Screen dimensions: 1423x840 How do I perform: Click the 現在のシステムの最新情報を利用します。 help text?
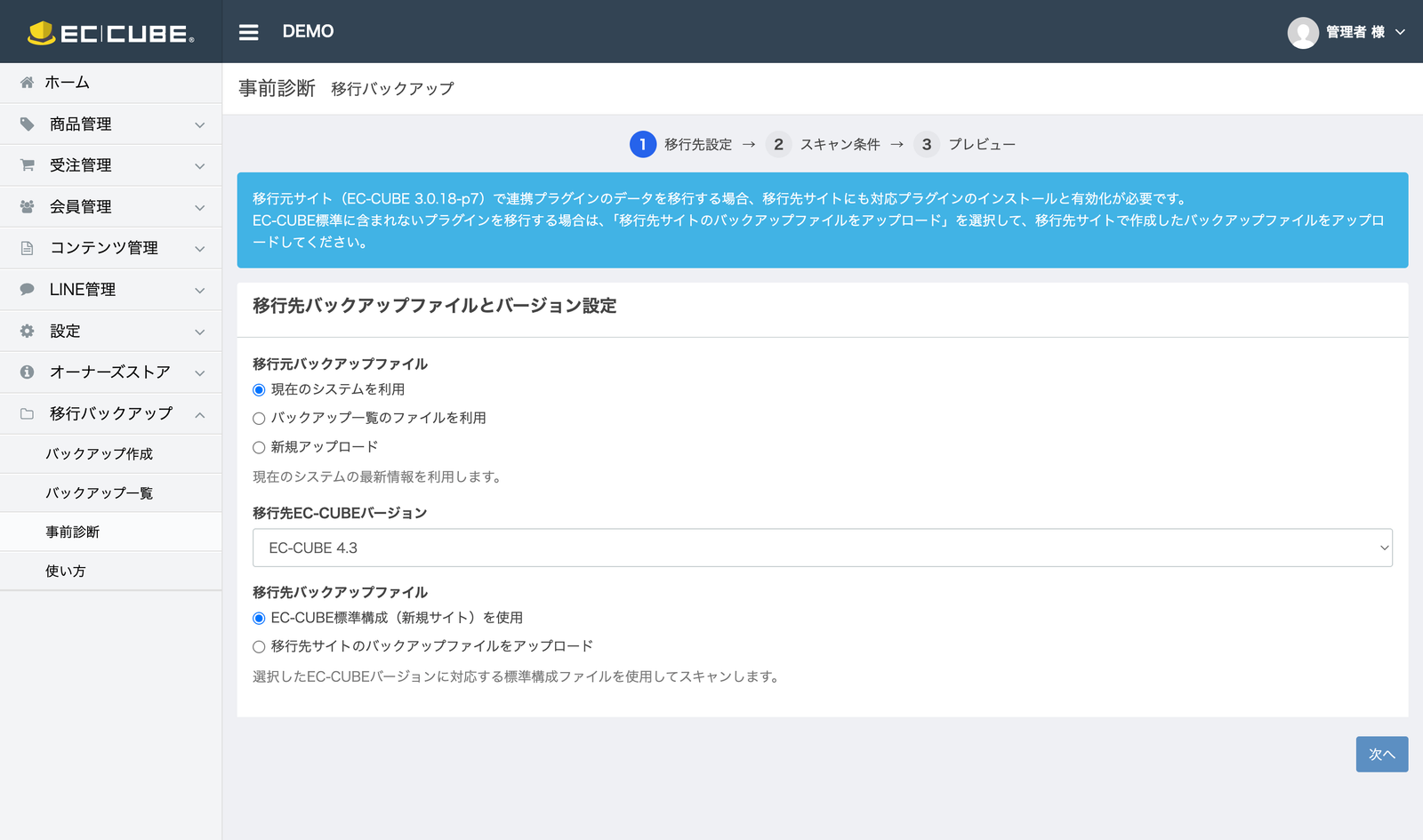379,476
